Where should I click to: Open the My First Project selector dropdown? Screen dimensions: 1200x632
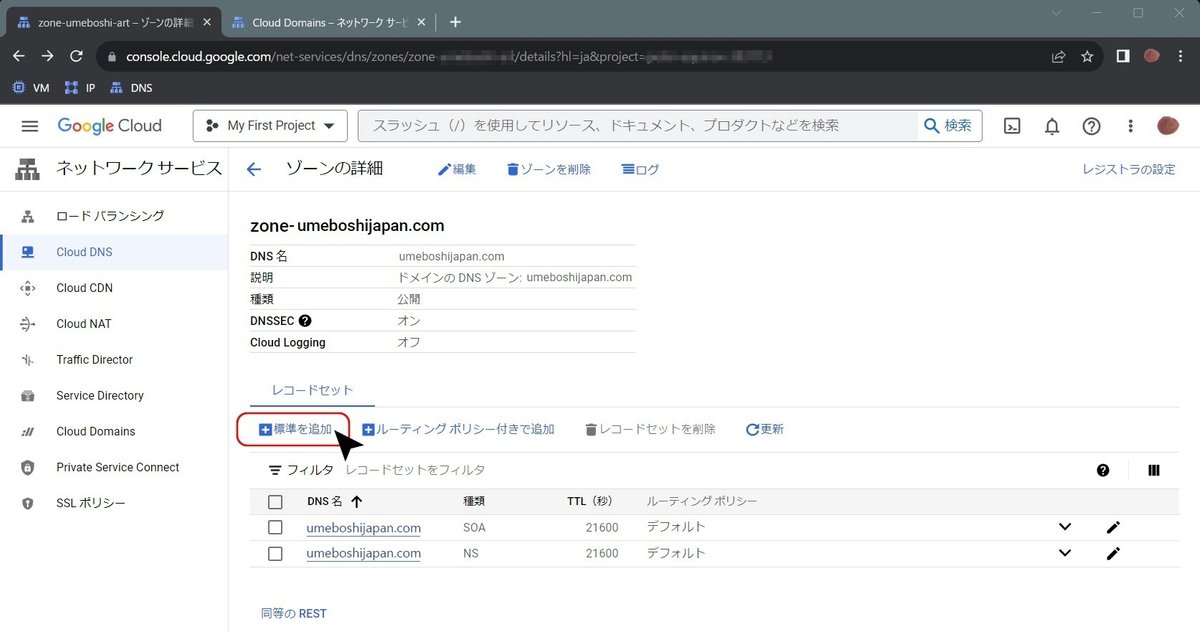click(270, 126)
